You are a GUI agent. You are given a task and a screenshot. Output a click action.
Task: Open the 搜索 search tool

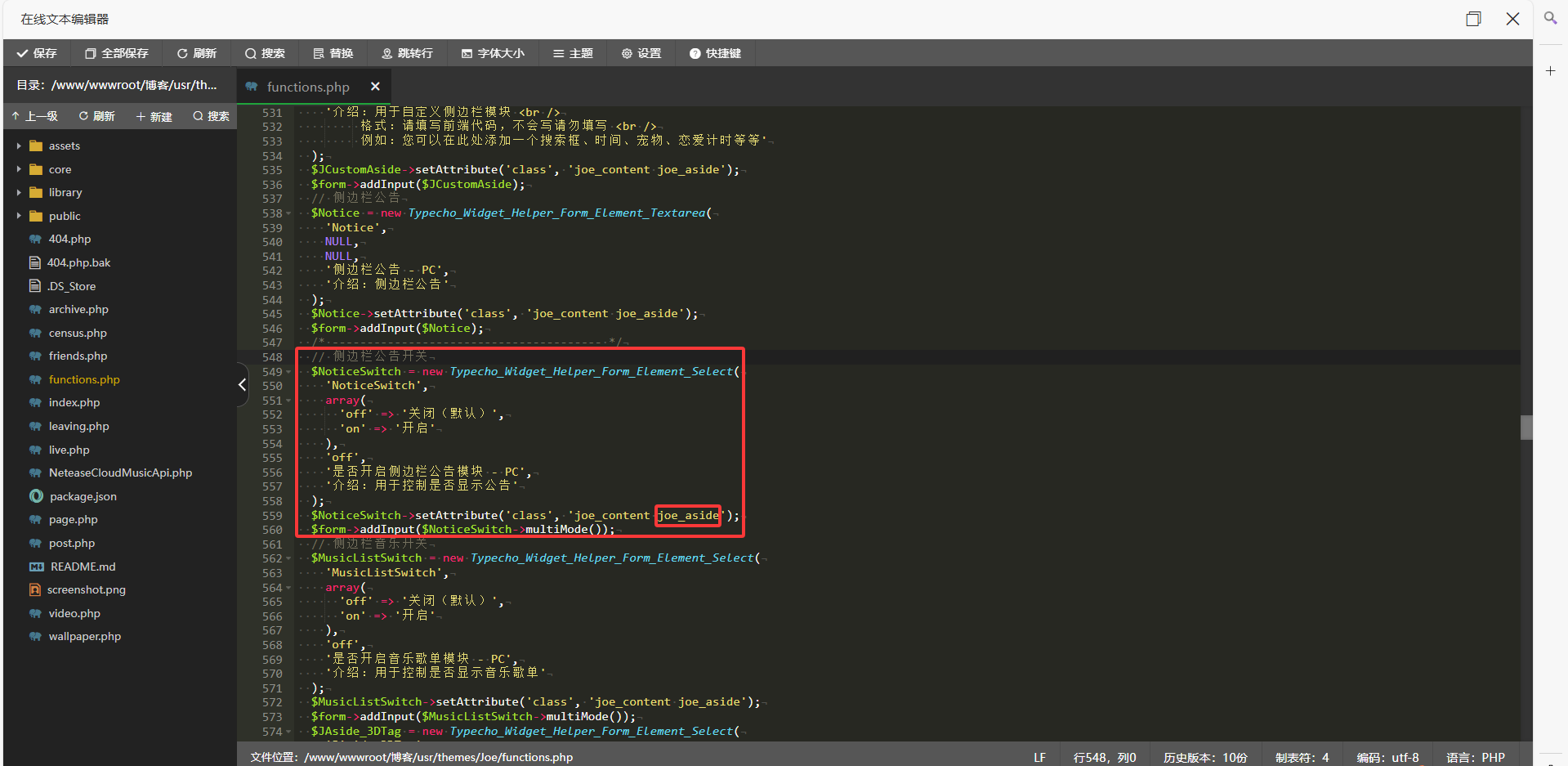point(264,53)
